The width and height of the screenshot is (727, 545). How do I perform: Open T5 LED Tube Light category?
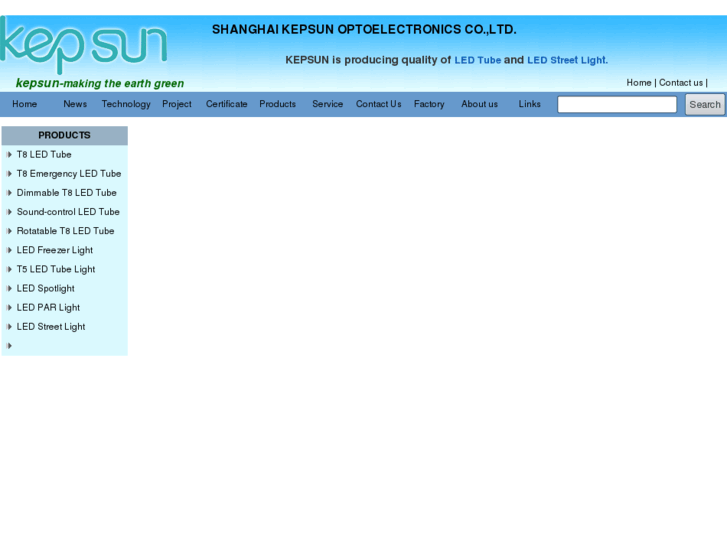coord(56,269)
